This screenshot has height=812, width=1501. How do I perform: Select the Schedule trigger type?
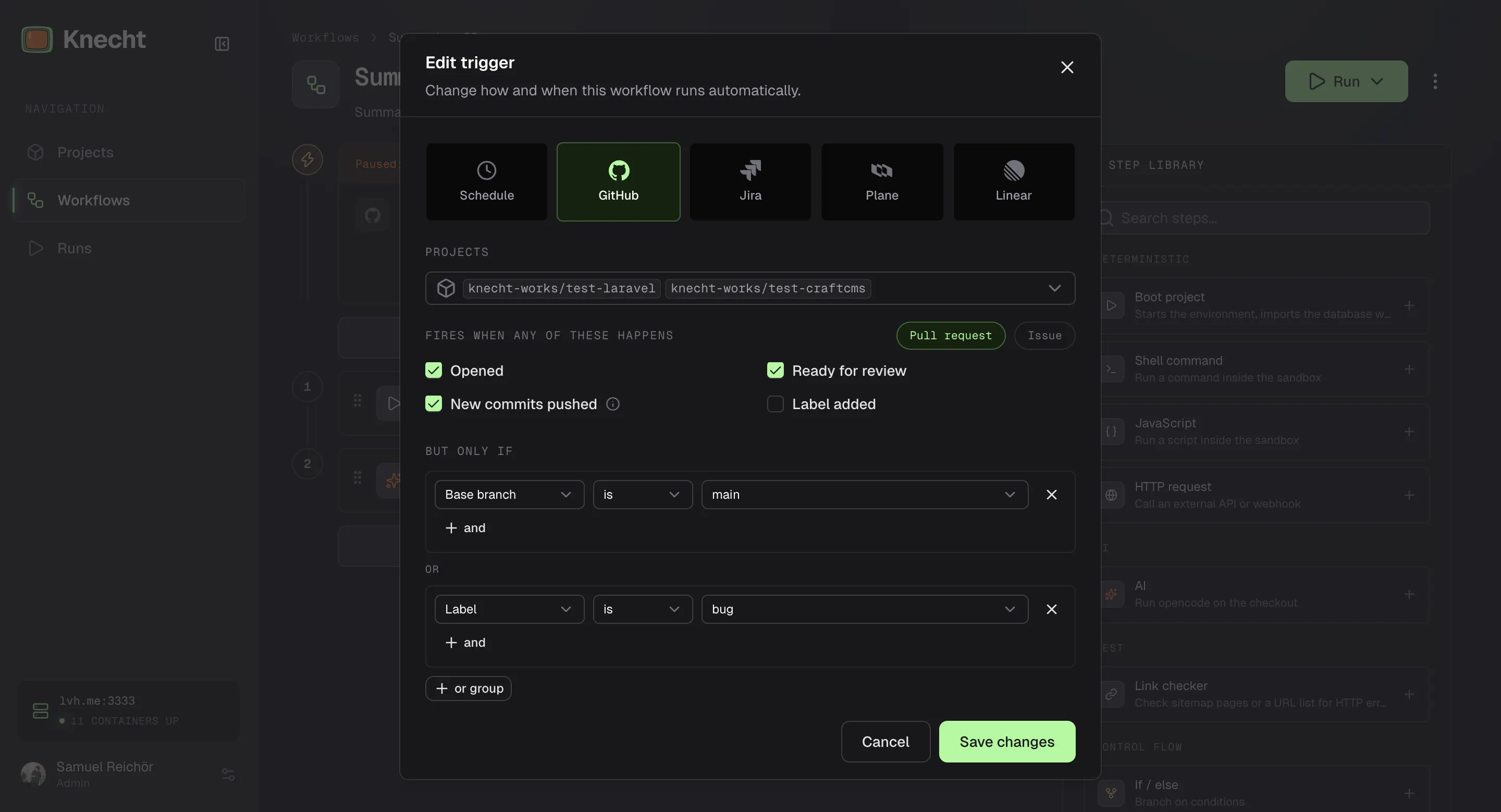487,182
